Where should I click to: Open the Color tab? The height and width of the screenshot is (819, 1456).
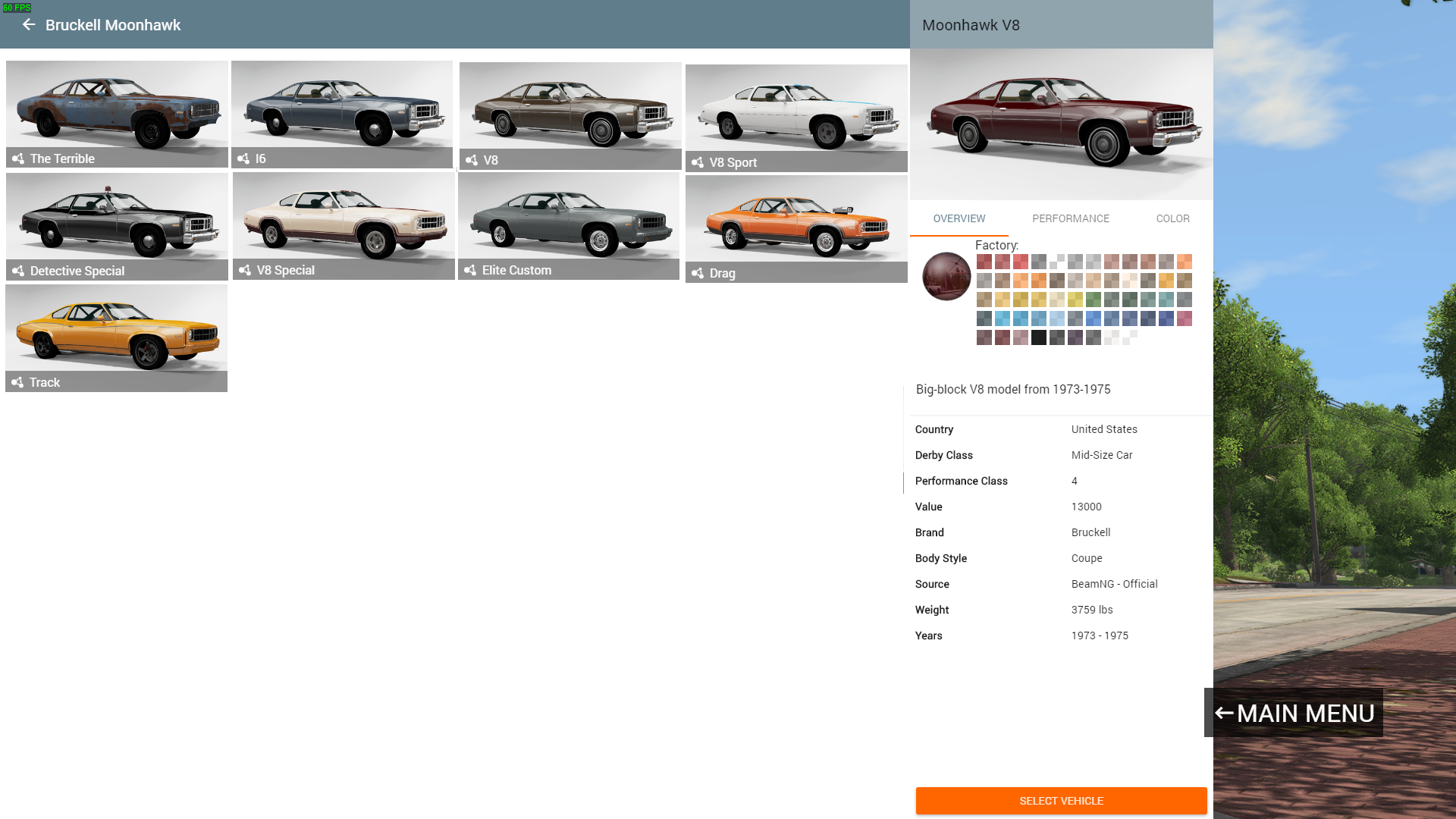[1172, 218]
